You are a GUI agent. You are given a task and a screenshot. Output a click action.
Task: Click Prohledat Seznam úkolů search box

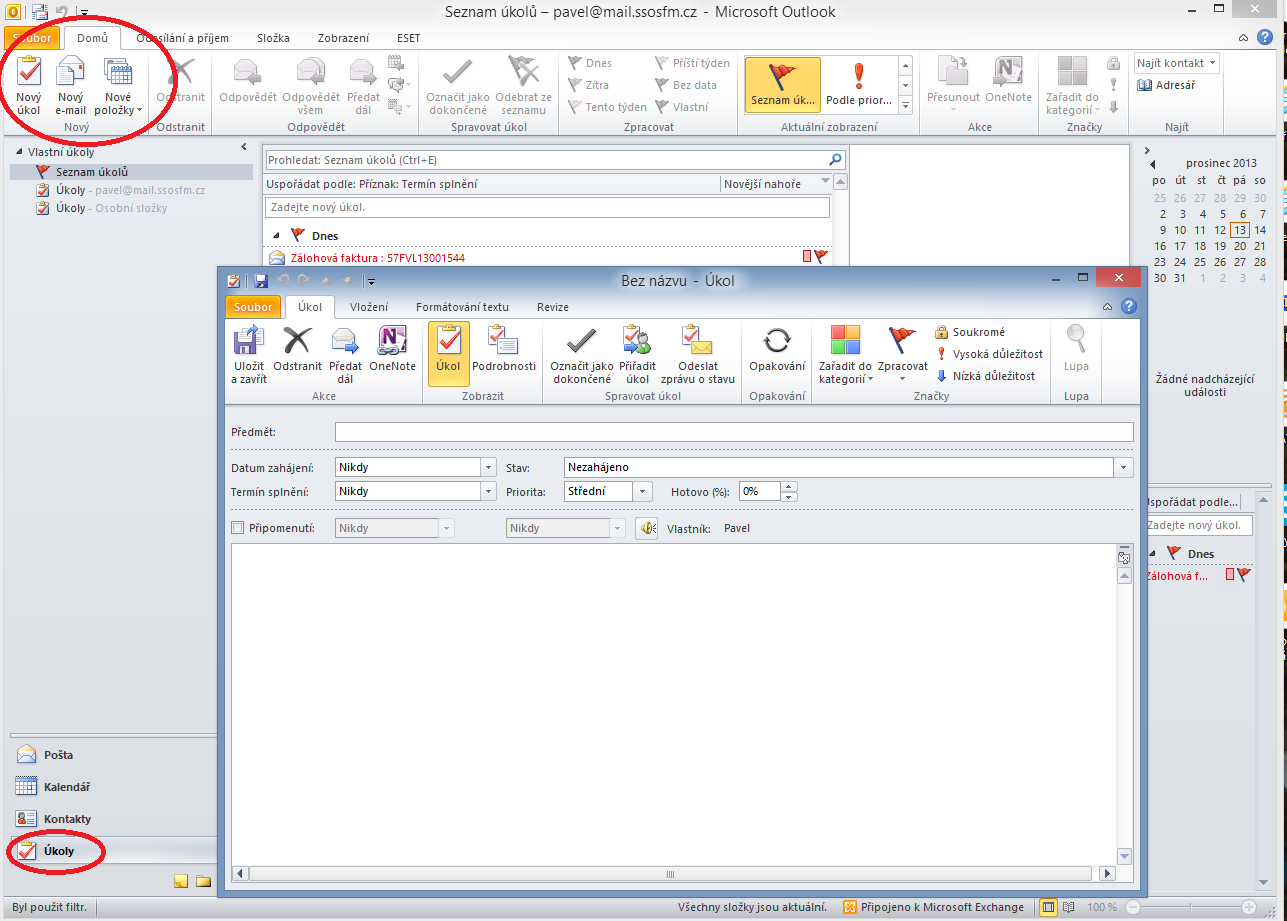(x=555, y=160)
